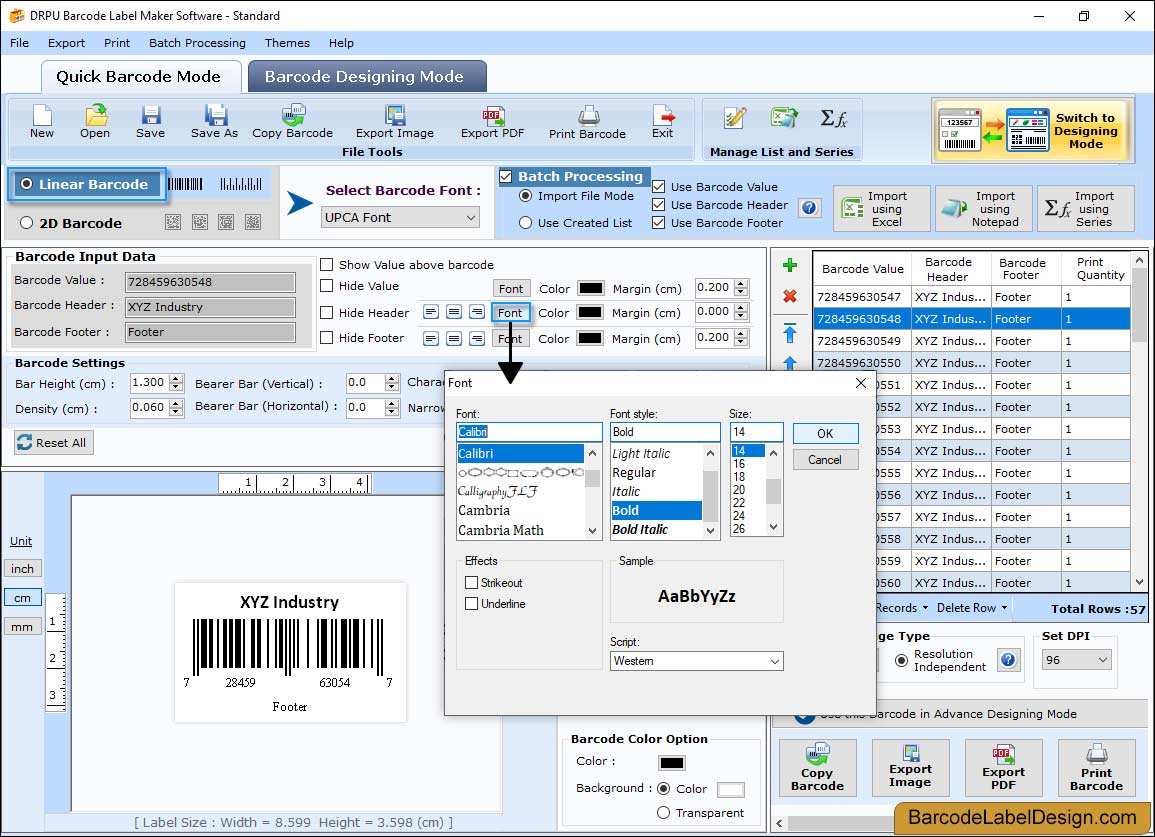Increase value Margin stepper
Screen dimensions: 1155x837
[x=741, y=284]
